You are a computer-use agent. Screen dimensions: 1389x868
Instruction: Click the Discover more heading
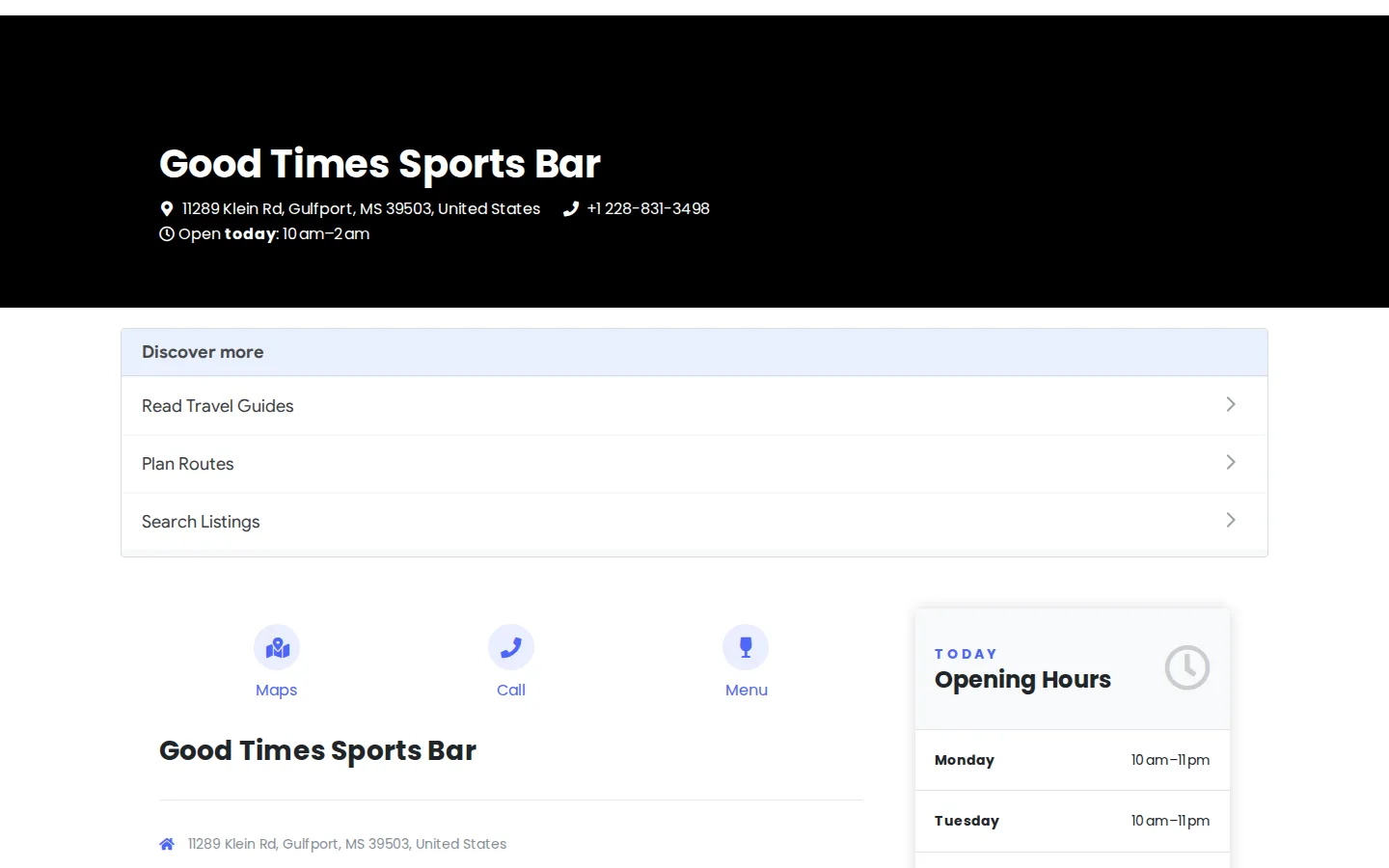pos(203,352)
